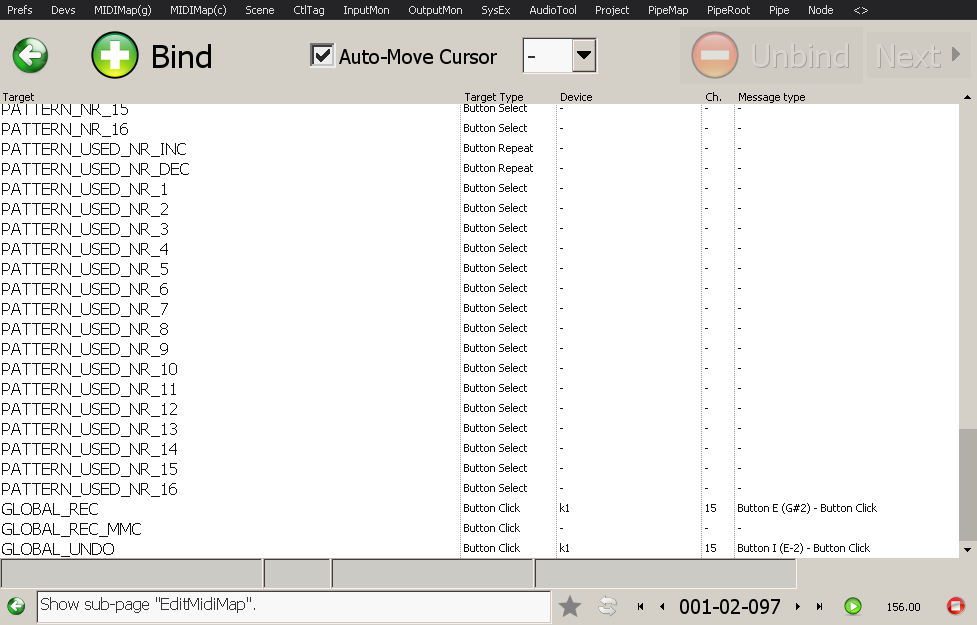Viewport: 977px width, 625px height.
Task: Open the AudioTool menu
Action: pos(552,10)
